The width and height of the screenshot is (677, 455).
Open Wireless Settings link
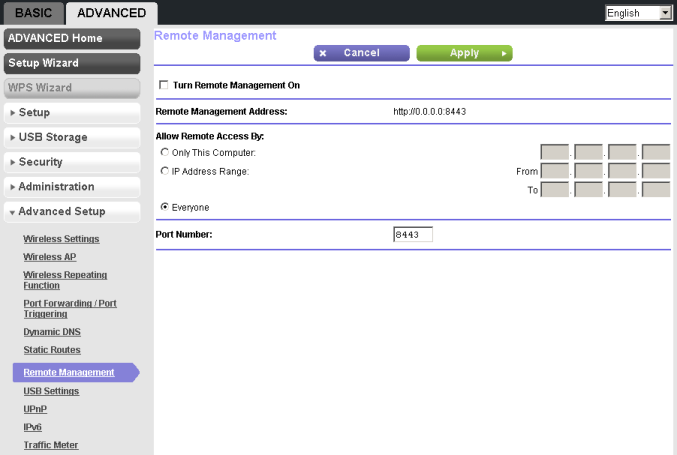click(61, 239)
